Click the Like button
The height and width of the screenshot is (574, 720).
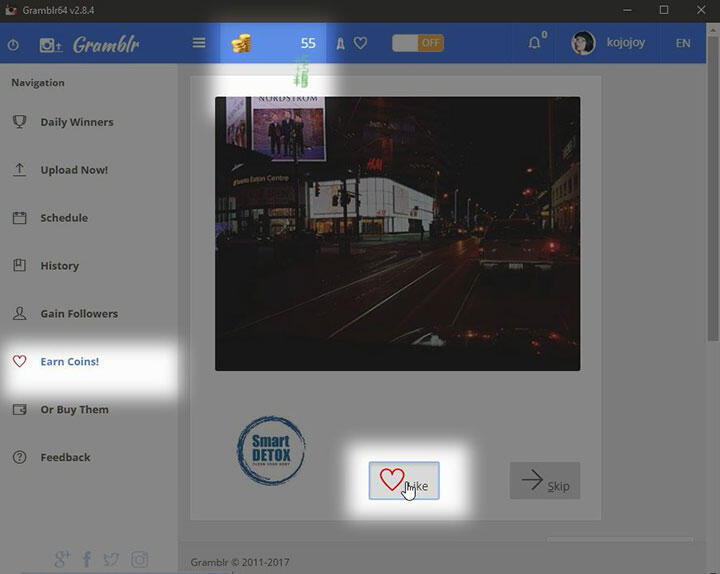(404, 480)
